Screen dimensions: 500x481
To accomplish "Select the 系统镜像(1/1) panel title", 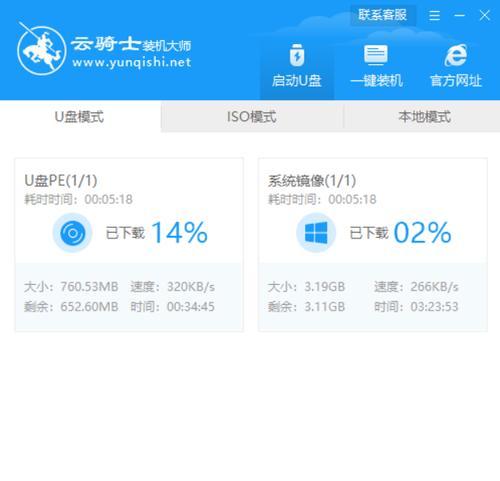I will [312, 181].
